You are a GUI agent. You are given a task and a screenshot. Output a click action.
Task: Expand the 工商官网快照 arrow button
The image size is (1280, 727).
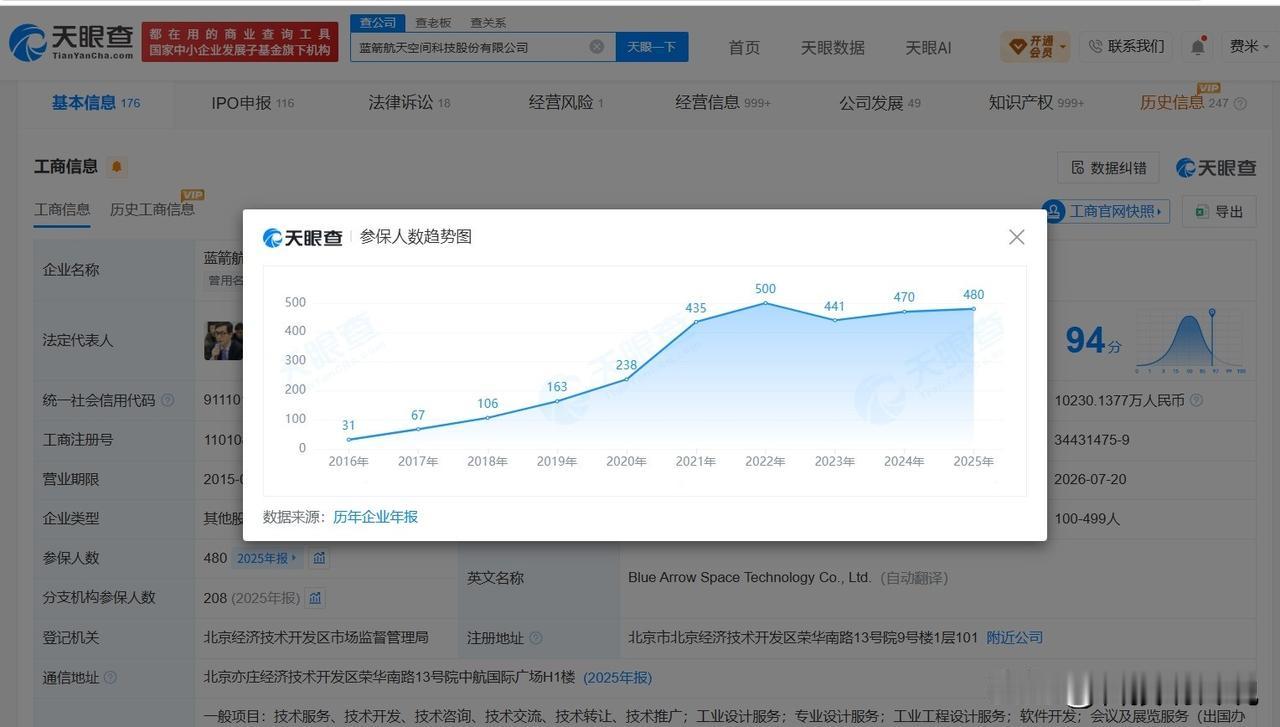coord(1159,211)
